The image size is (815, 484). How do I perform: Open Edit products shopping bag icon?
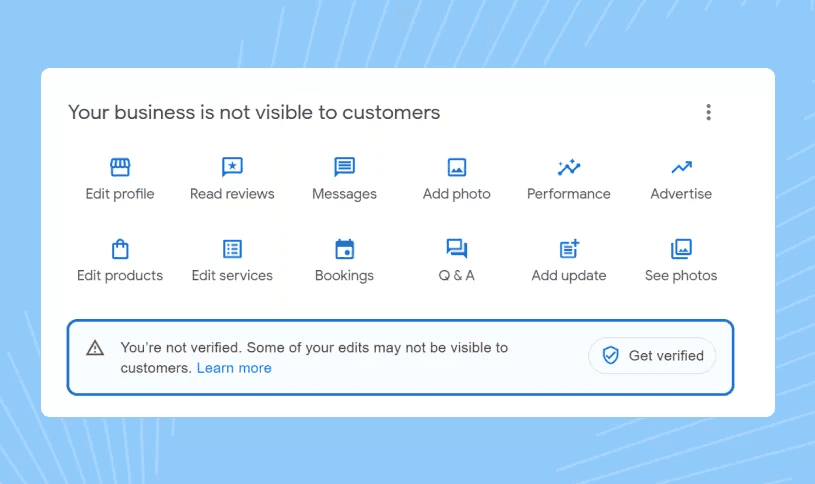(120, 249)
